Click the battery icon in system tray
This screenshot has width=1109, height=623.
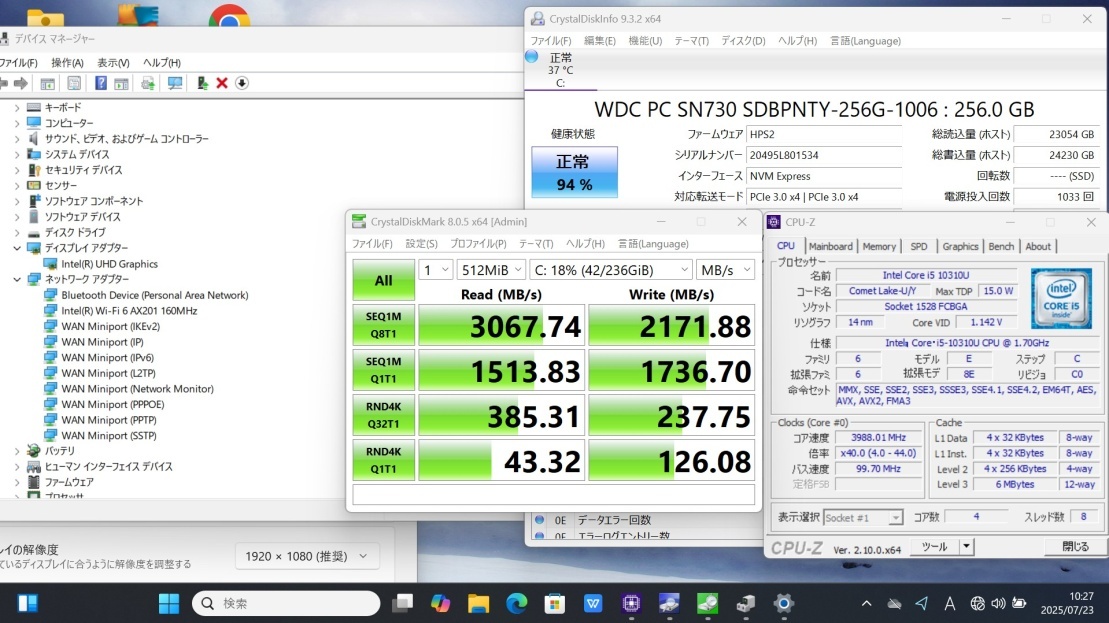1019,603
